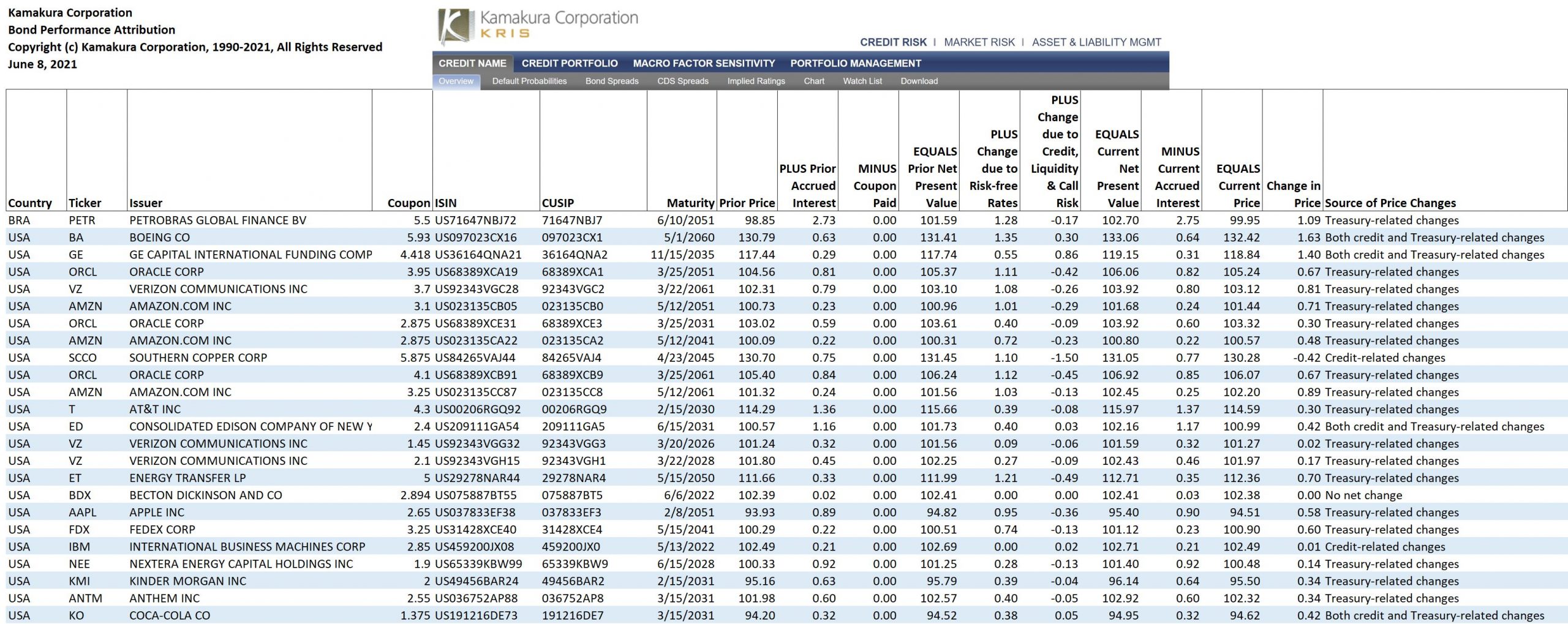Screen dimensions: 1568x624
Task: Click maturity 11/15/2035 cell
Action: (x=682, y=255)
